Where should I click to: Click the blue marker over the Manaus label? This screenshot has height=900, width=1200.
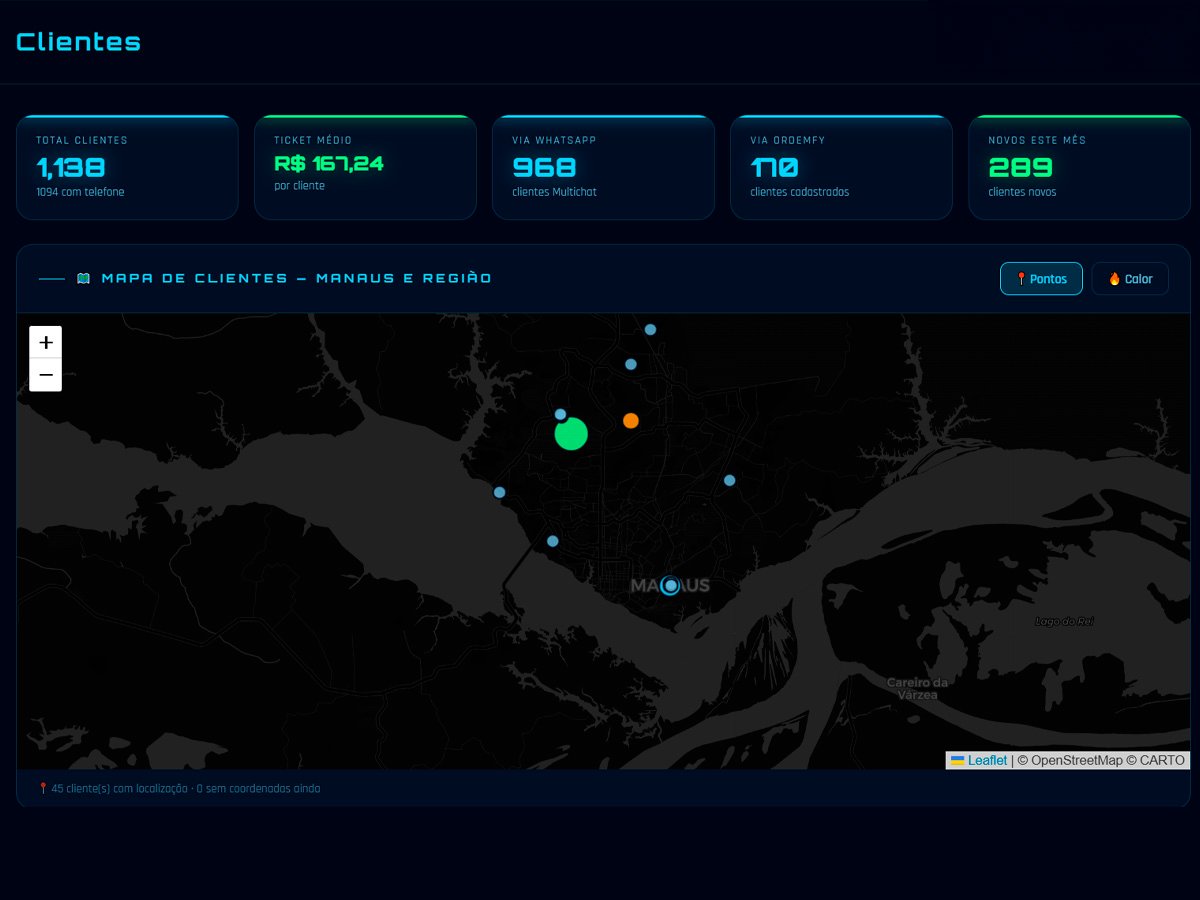671,586
